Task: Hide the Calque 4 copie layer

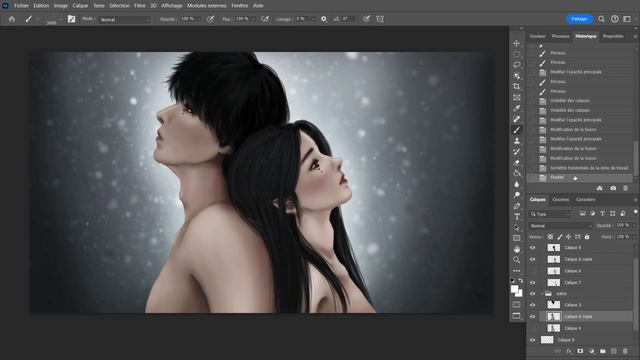Action: tap(533, 317)
